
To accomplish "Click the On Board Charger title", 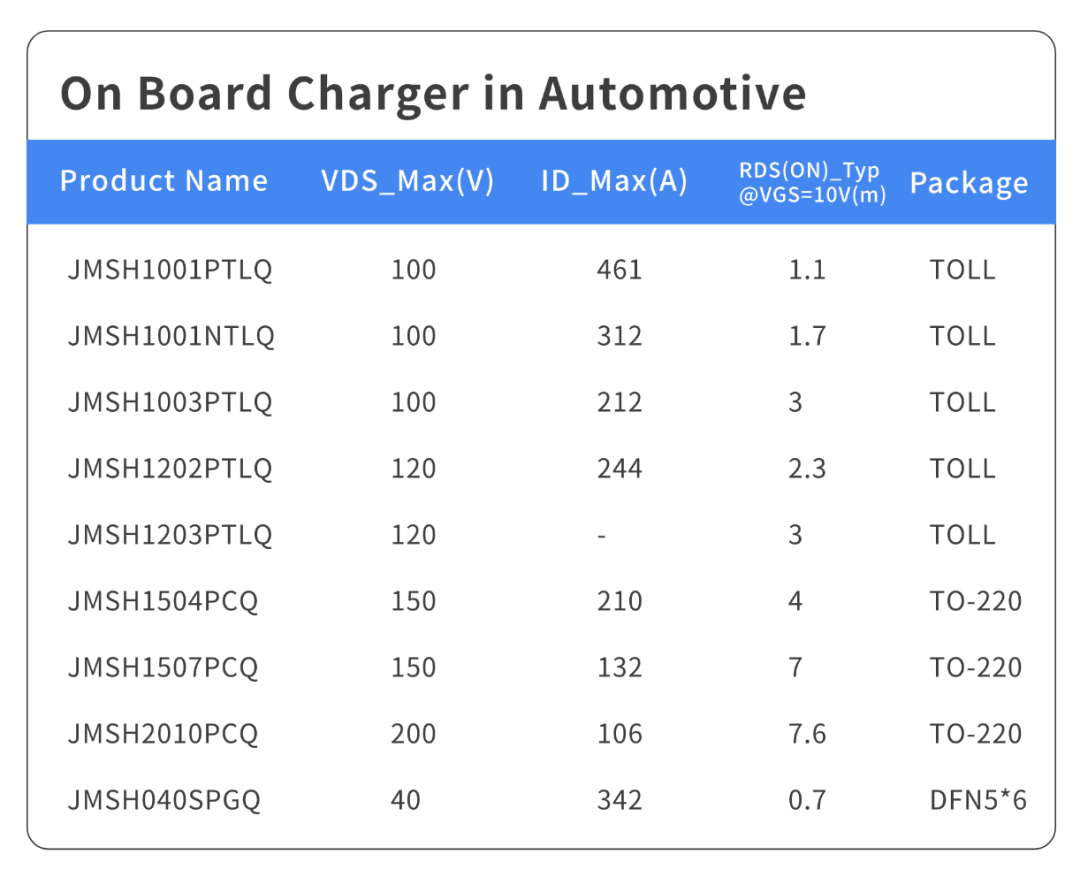I will click(x=433, y=93).
